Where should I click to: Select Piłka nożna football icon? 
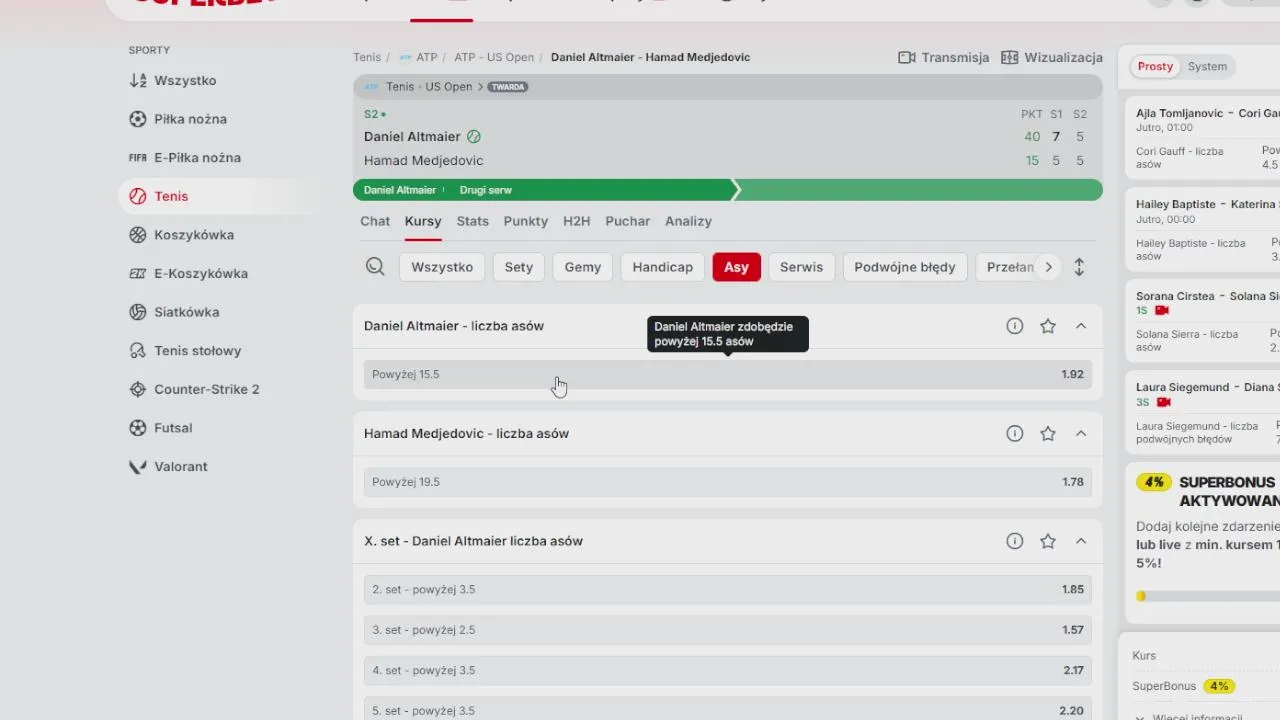tap(138, 119)
